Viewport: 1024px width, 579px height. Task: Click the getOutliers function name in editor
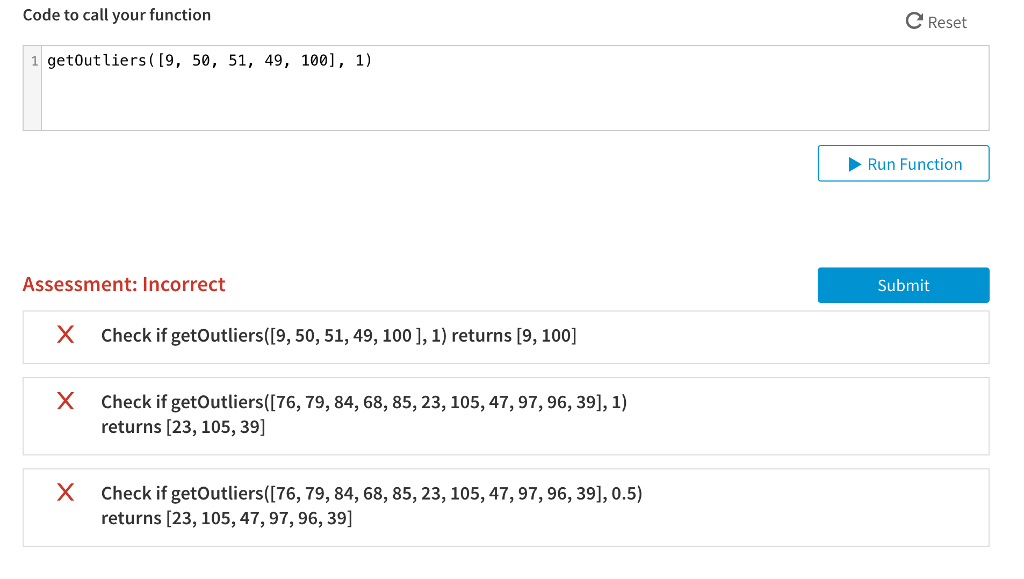tap(97, 60)
